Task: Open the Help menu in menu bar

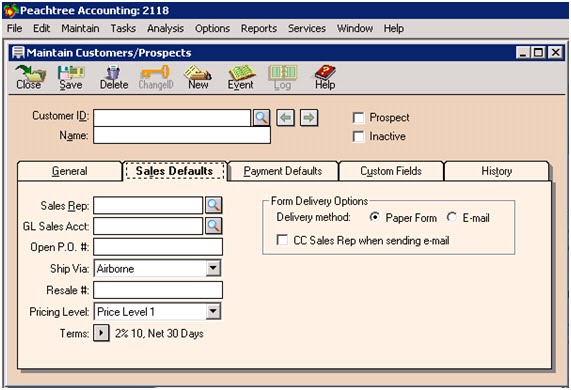Action: [x=394, y=28]
